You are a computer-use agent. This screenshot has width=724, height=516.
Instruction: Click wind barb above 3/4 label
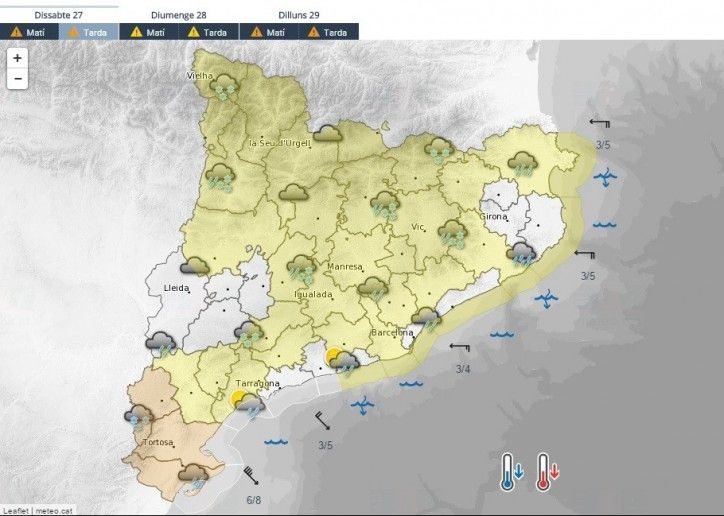point(460,348)
